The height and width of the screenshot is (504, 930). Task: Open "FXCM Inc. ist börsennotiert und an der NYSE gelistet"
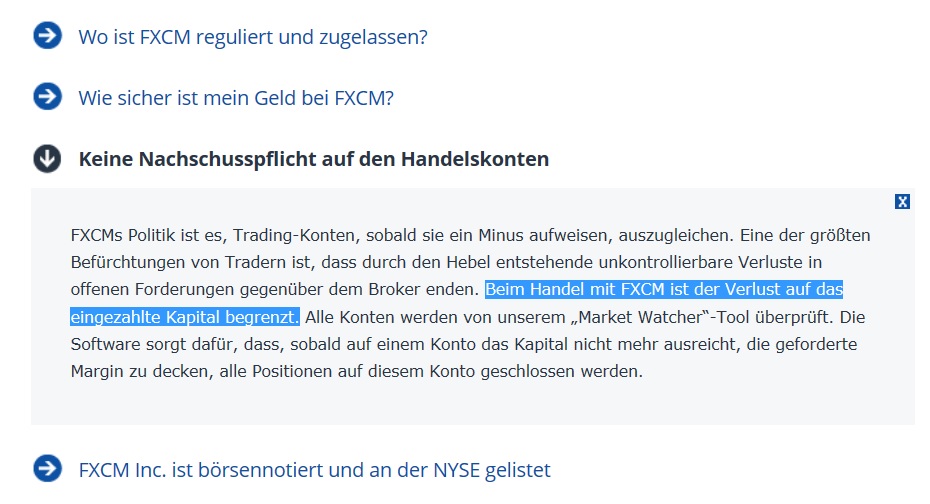coord(314,469)
